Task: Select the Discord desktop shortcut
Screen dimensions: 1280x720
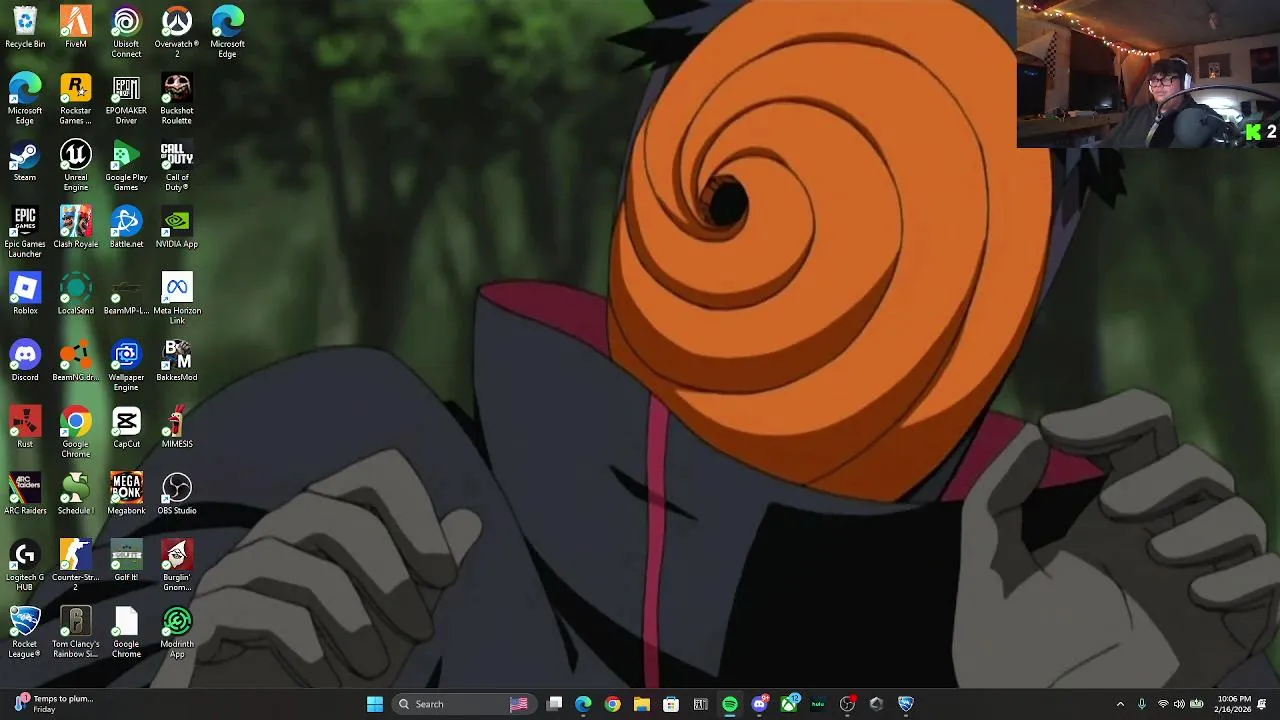Action: tap(25, 361)
